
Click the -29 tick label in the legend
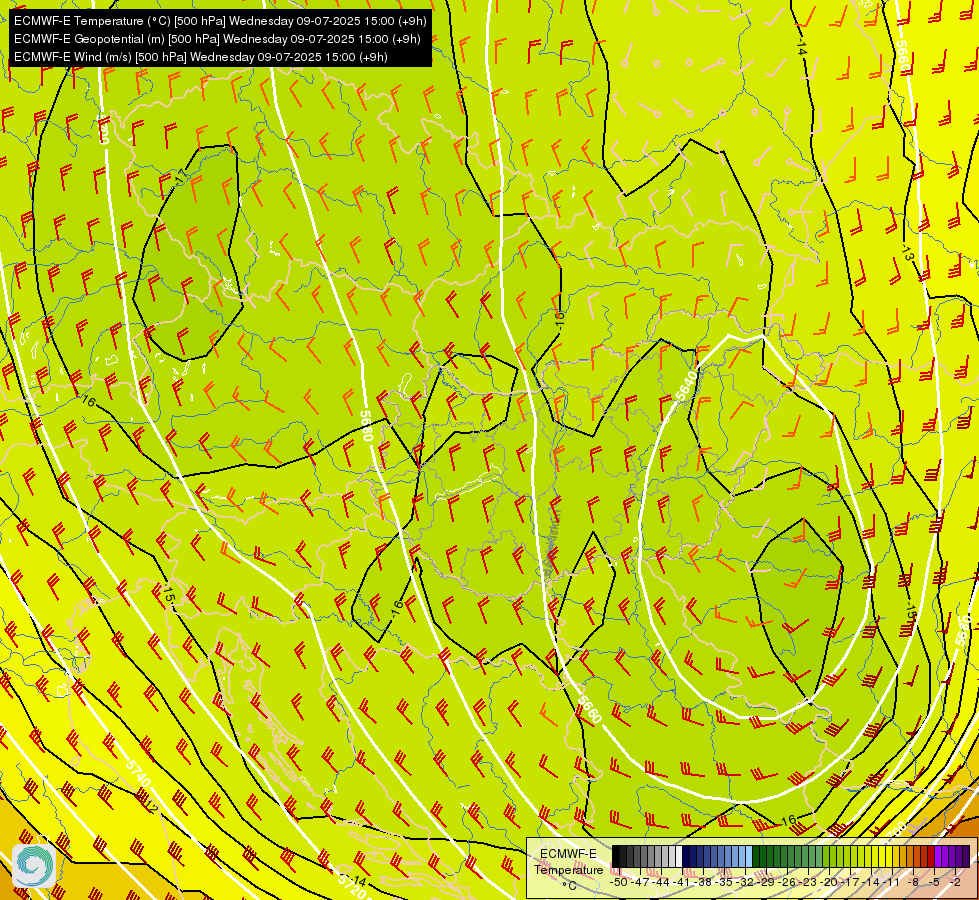pyautogui.click(x=767, y=882)
